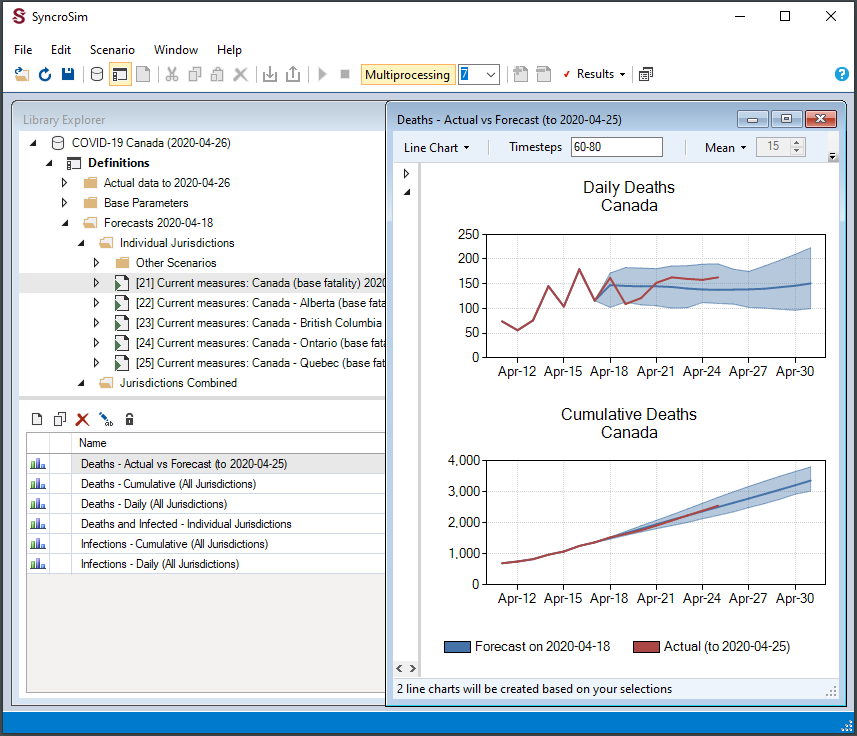Click the Name column header

pyautogui.click(x=228, y=443)
